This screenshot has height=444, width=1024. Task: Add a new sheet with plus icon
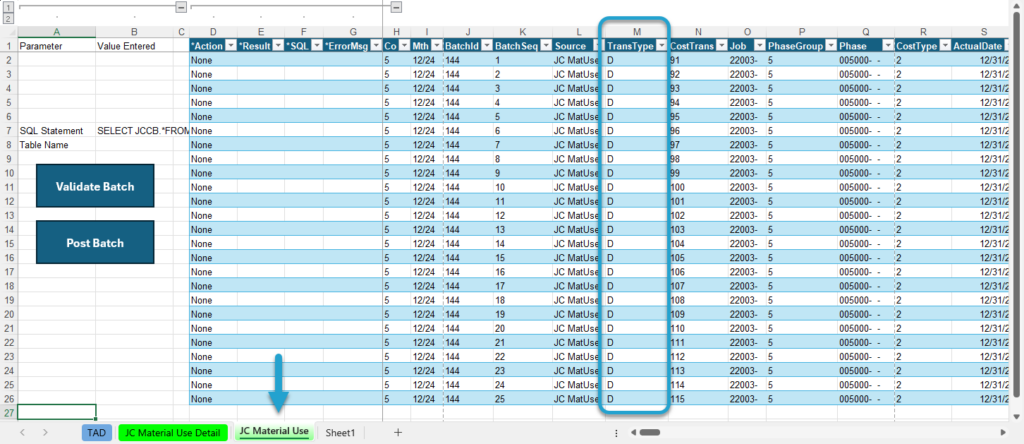tap(398, 432)
